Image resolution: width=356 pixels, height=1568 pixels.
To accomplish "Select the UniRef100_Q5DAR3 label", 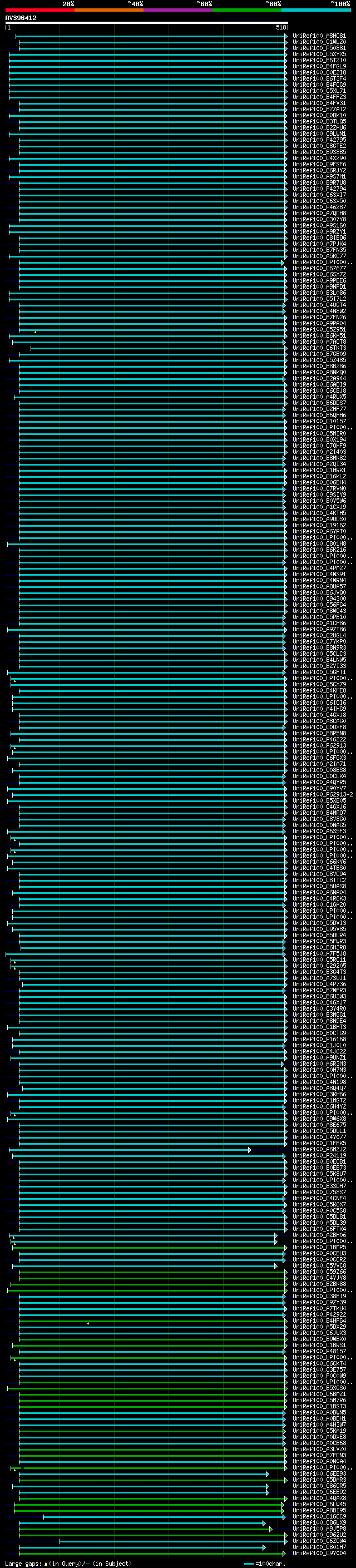I will [x=319, y=1480].
